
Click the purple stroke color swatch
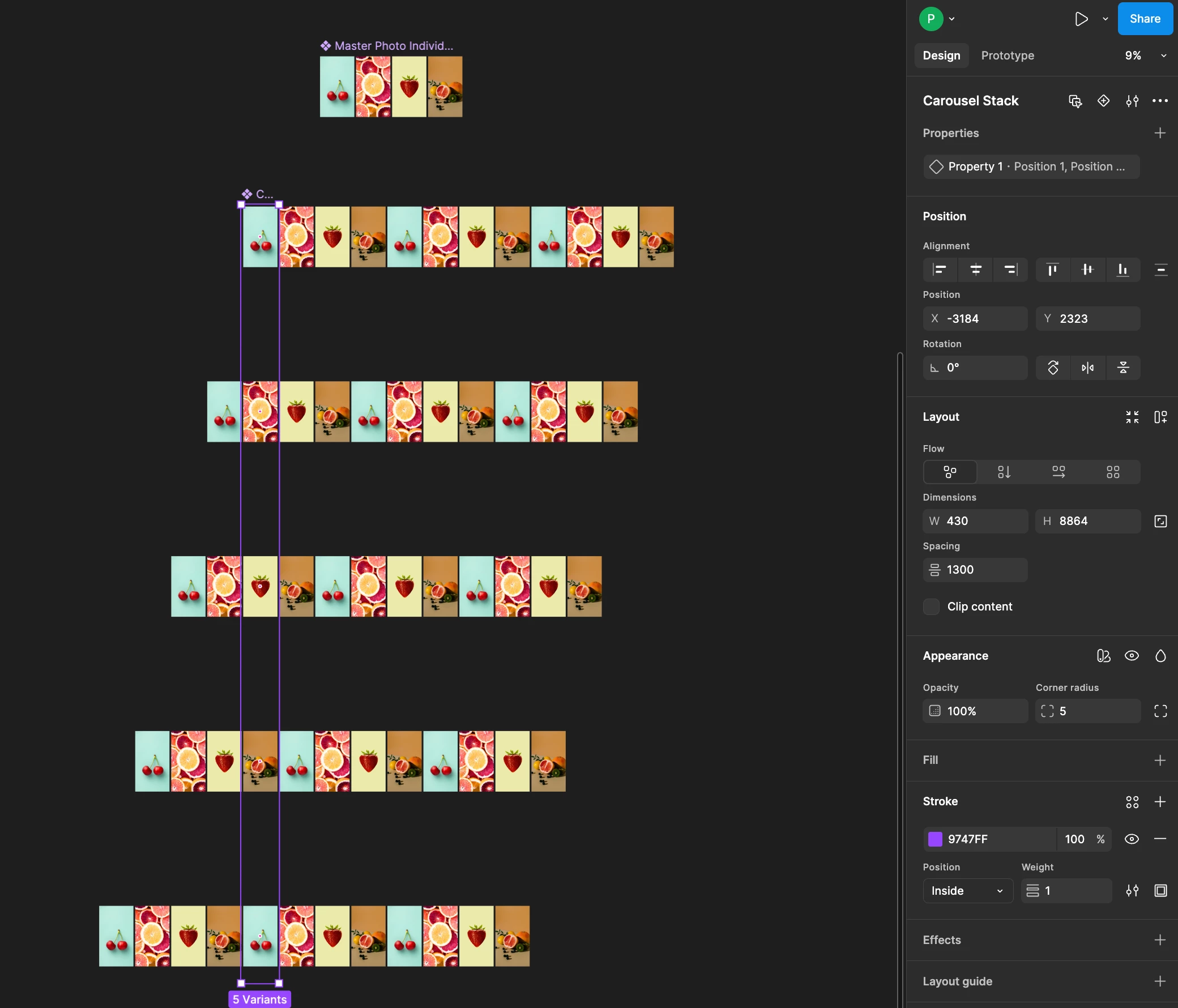(934, 839)
